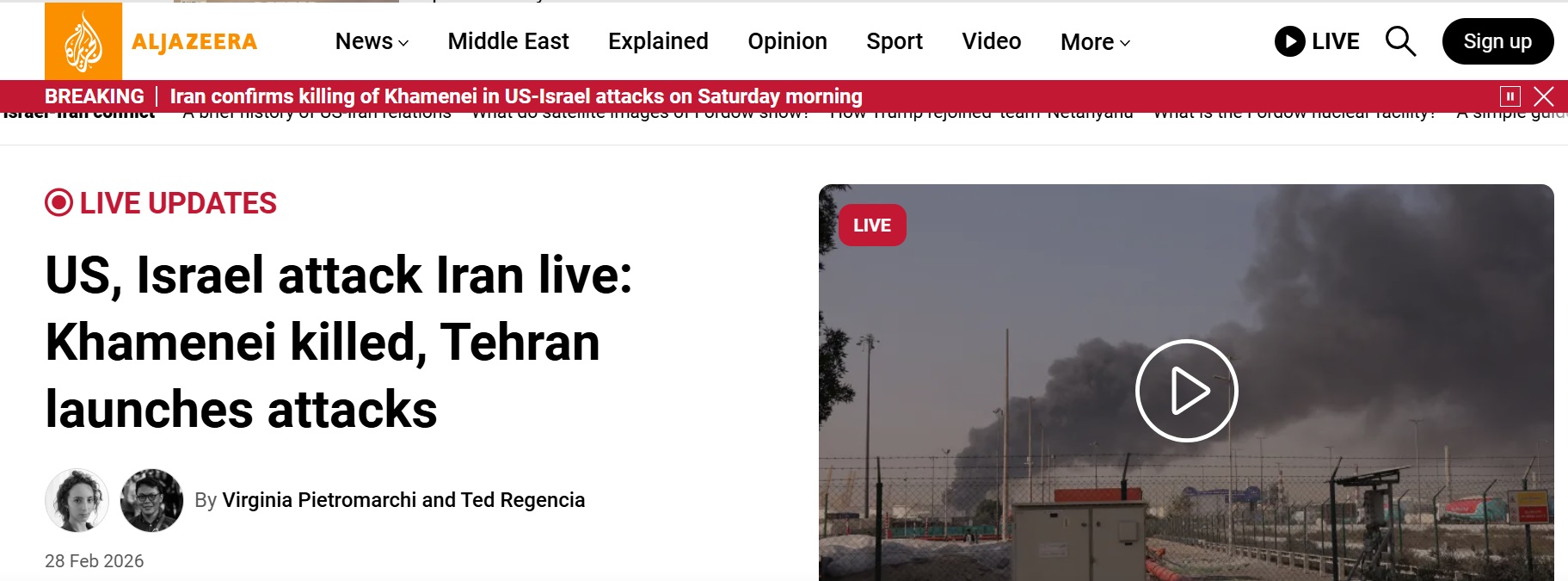This screenshot has width=1568, height=581.
Task: Open the search magnifier icon
Action: coord(1400,41)
